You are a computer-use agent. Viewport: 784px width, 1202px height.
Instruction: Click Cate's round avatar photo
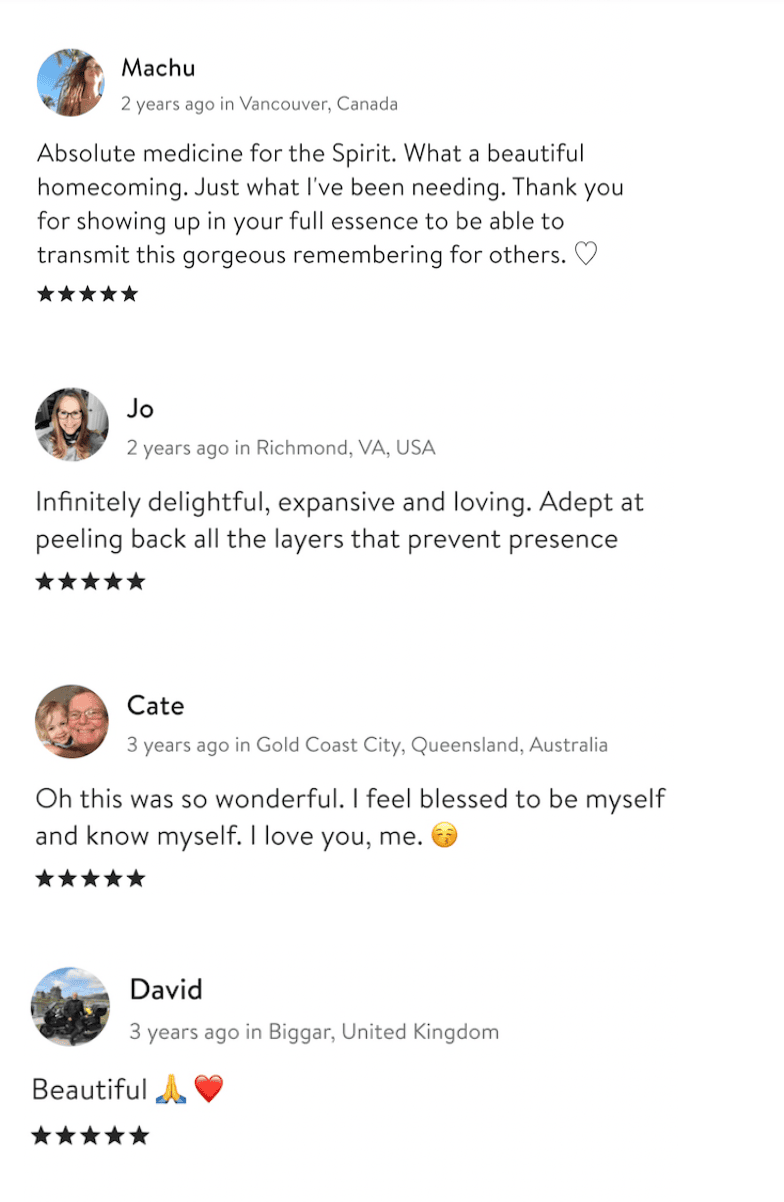(x=72, y=722)
